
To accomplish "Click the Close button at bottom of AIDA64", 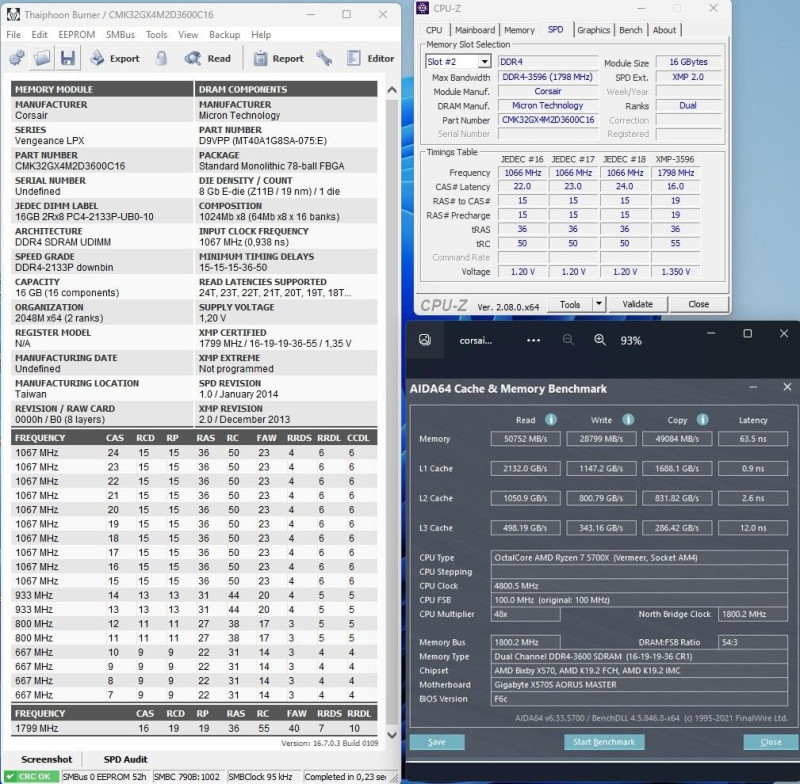I will click(x=770, y=742).
